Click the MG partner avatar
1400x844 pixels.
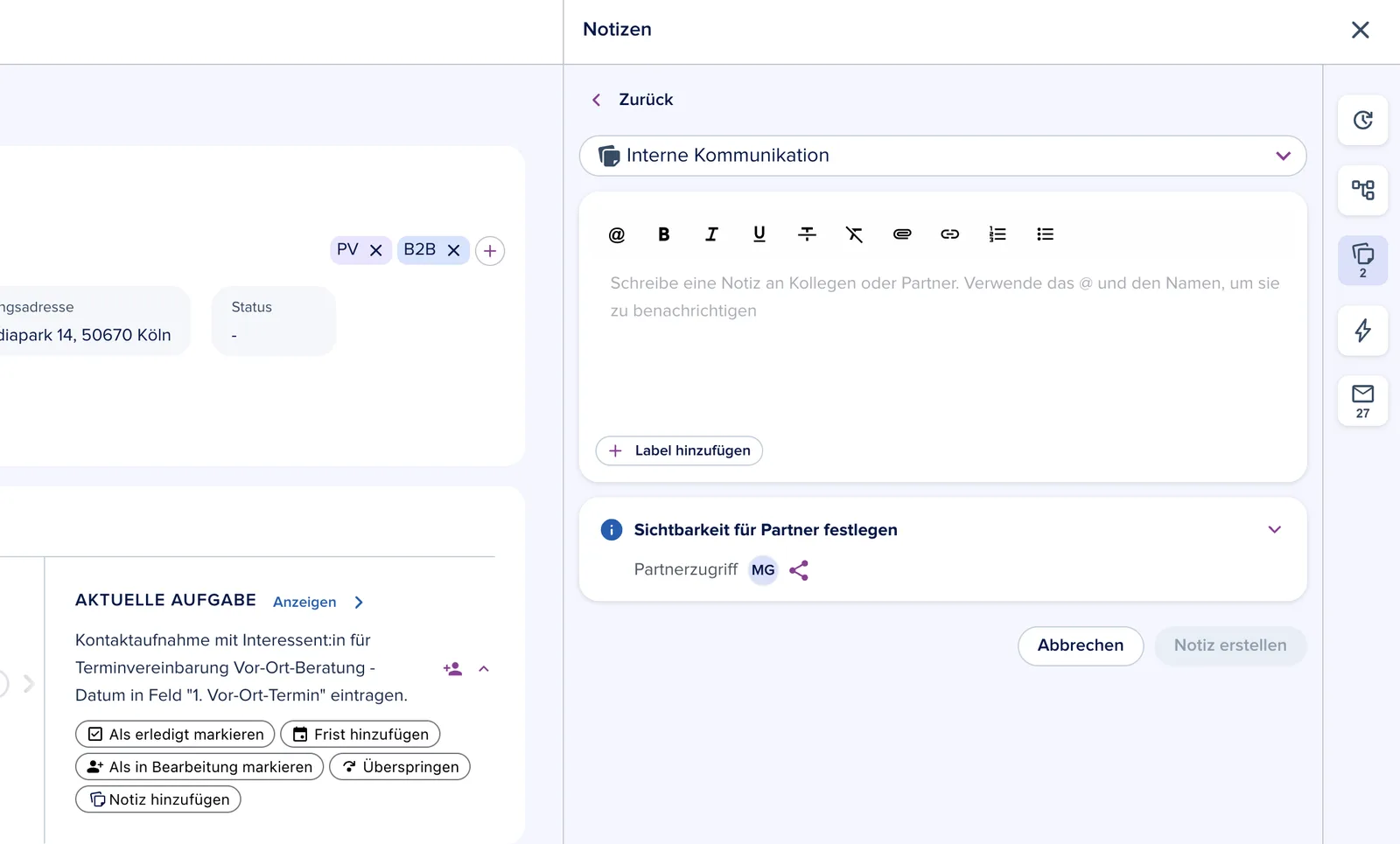763,570
